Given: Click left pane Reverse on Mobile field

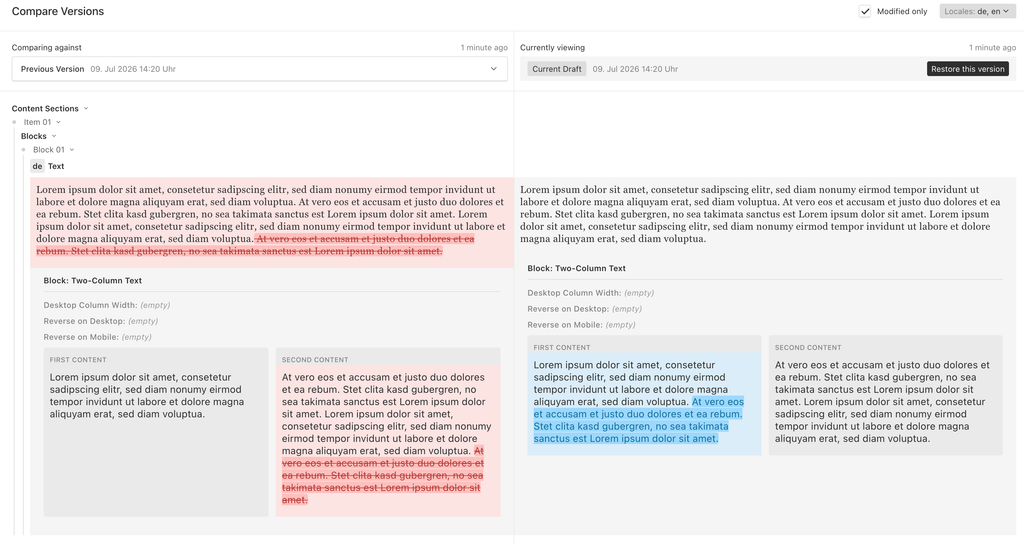Looking at the screenshot, I should click(97, 337).
